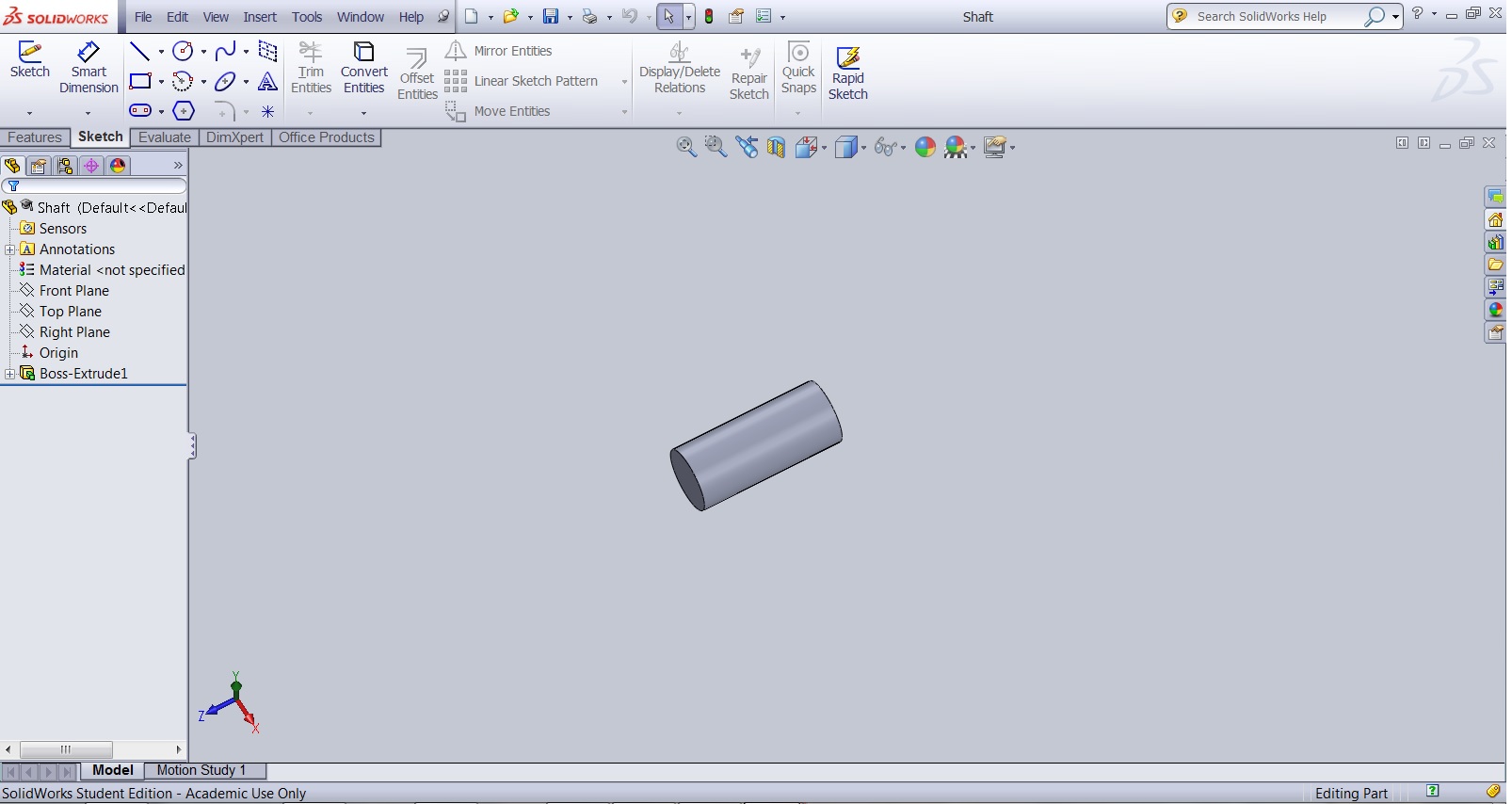Open the Section View tool
Image resolution: width=1512 pixels, height=804 pixels.
click(x=776, y=147)
